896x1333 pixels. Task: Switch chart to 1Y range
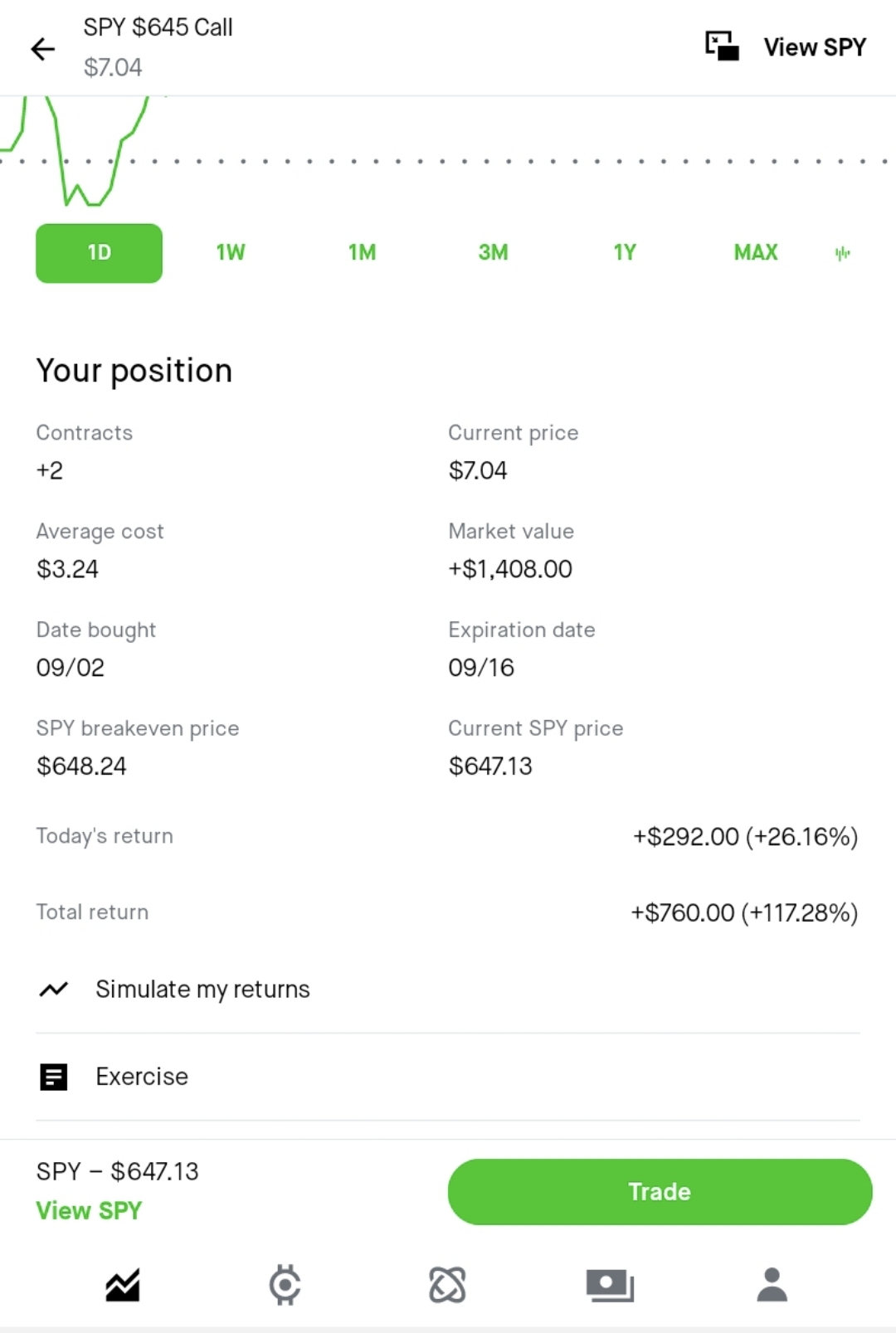625,253
